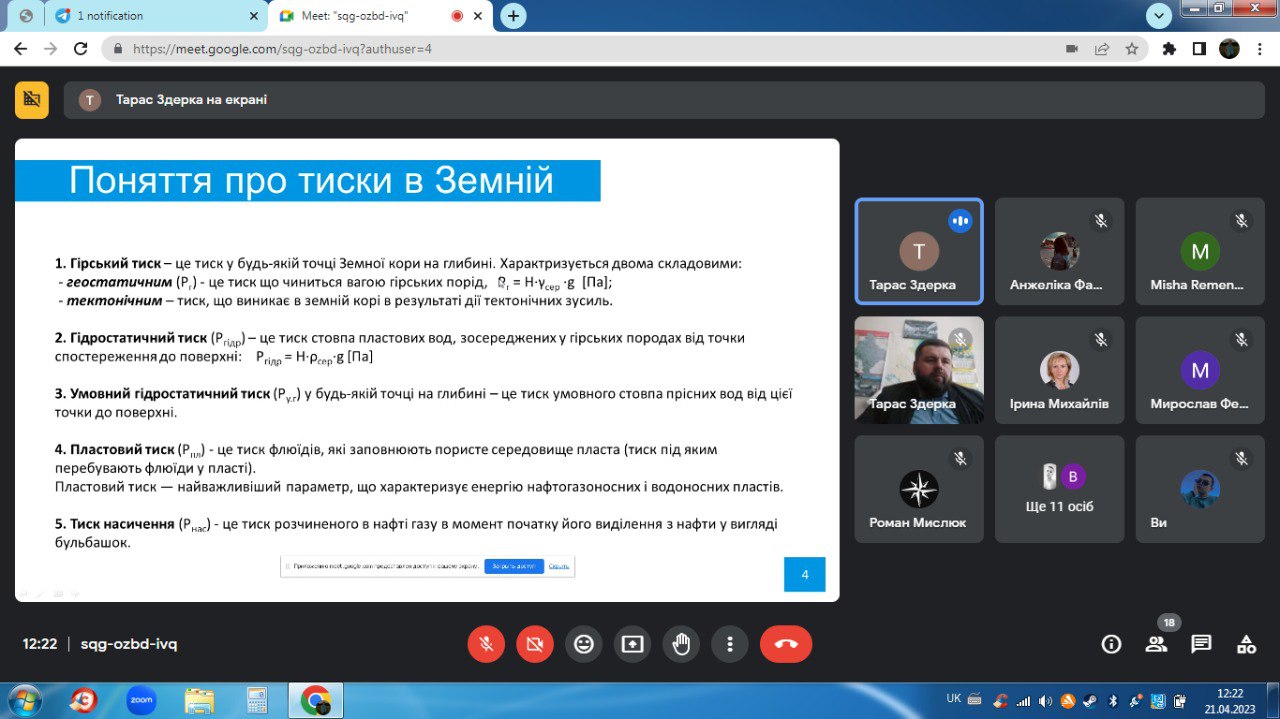The image size is (1280, 719).
Task: Click 'Закрыть доступ' to stop screen sharing
Action: click(x=514, y=567)
